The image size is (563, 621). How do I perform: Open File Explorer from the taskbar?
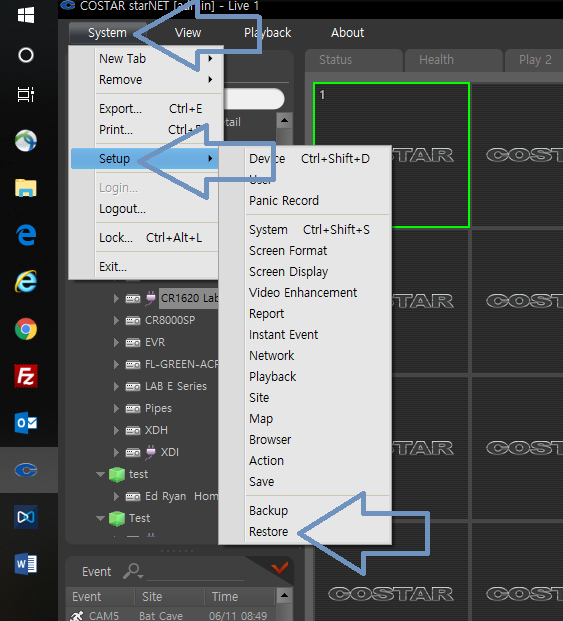pos(26,188)
